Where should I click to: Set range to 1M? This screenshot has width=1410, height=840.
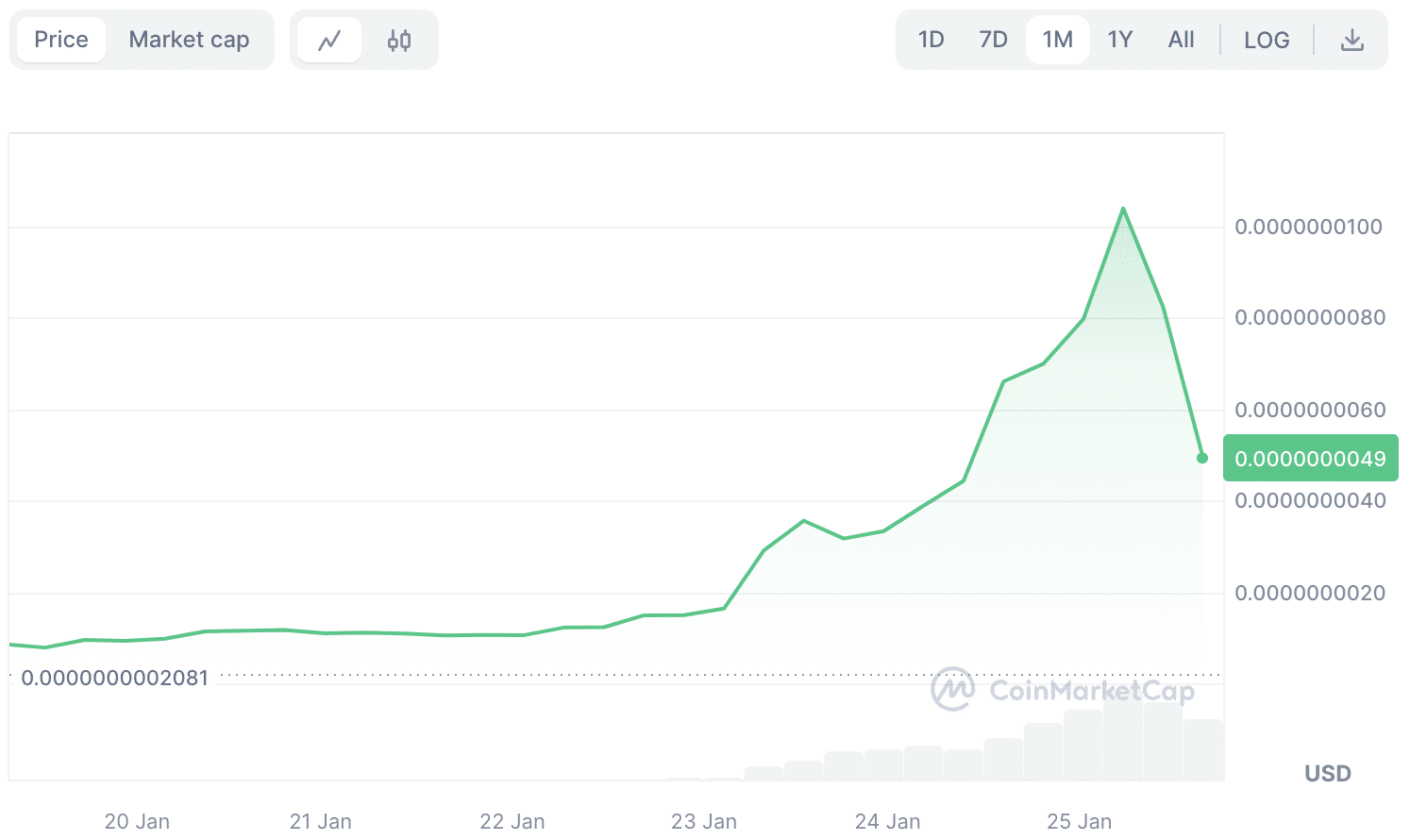1057,40
